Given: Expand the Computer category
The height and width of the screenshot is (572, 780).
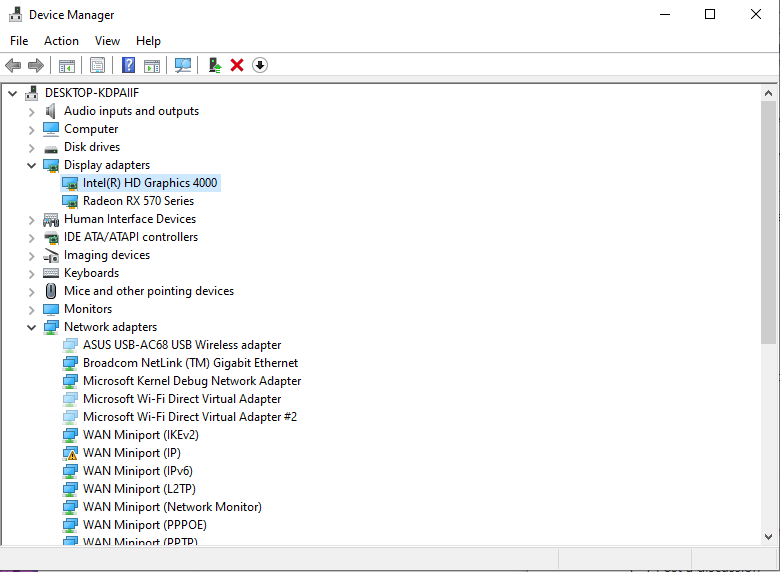Looking at the screenshot, I should pyautogui.click(x=31, y=130).
